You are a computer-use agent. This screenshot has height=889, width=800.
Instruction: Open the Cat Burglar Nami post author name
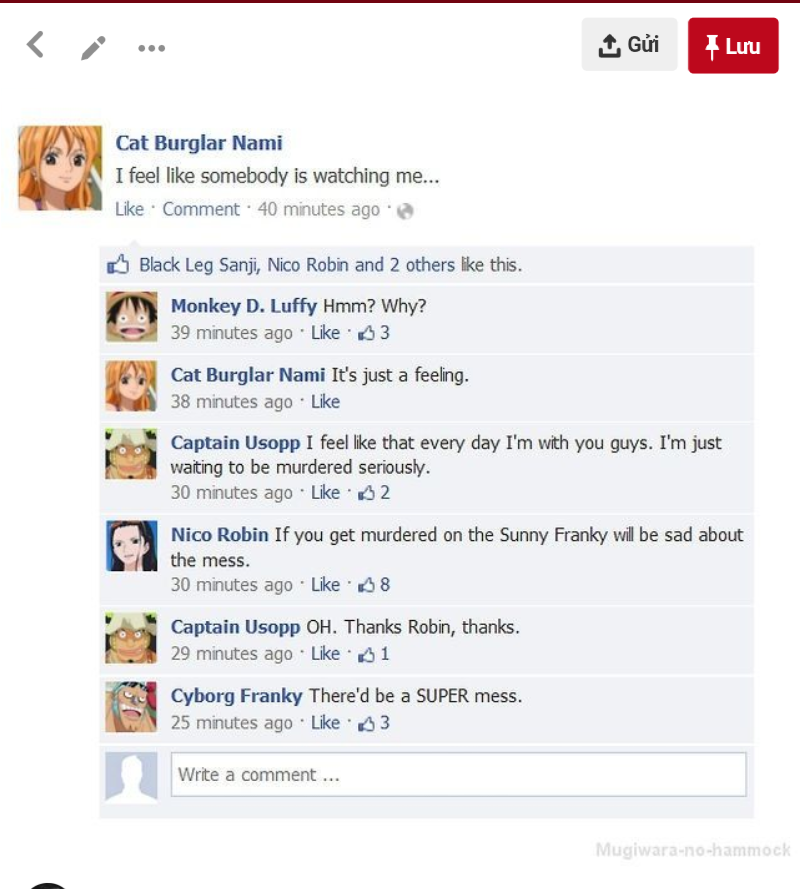click(199, 143)
